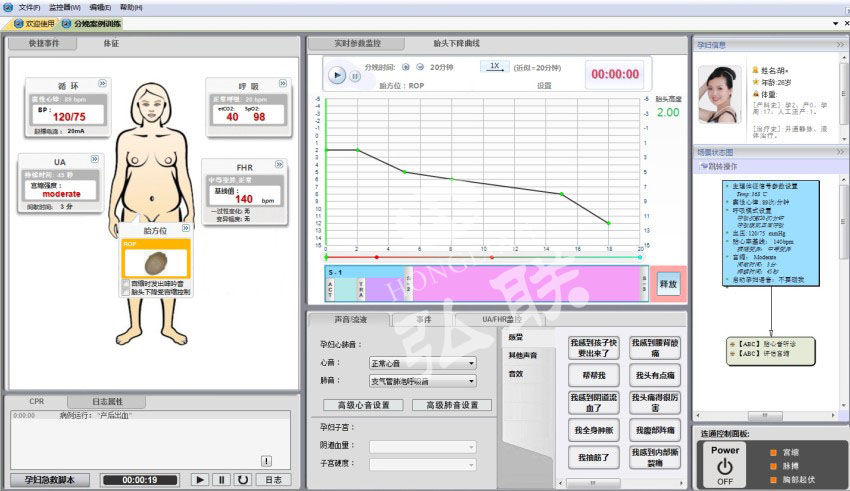Pause the fetal descent curve simulation
Viewport: 850px width, 491px height.
(x=355, y=76)
